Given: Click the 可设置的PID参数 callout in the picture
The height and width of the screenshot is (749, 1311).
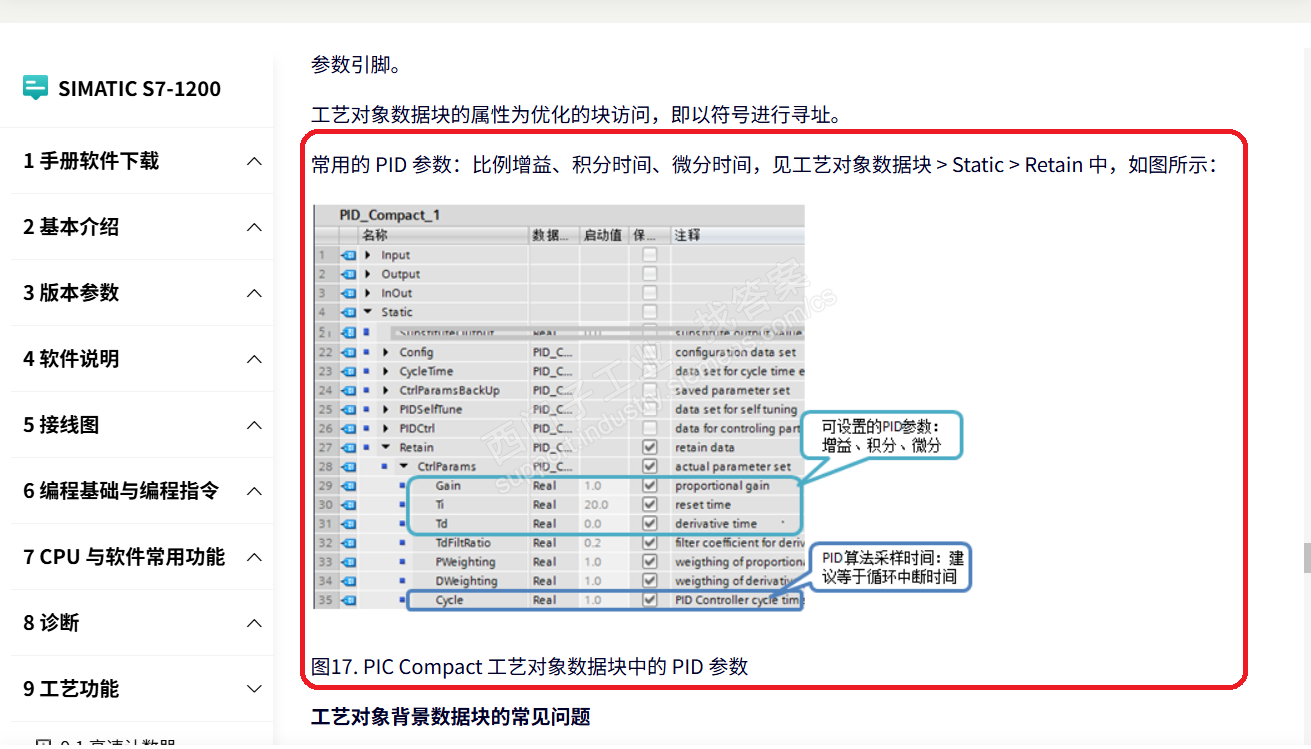Looking at the screenshot, I should [x=881, y=436].
